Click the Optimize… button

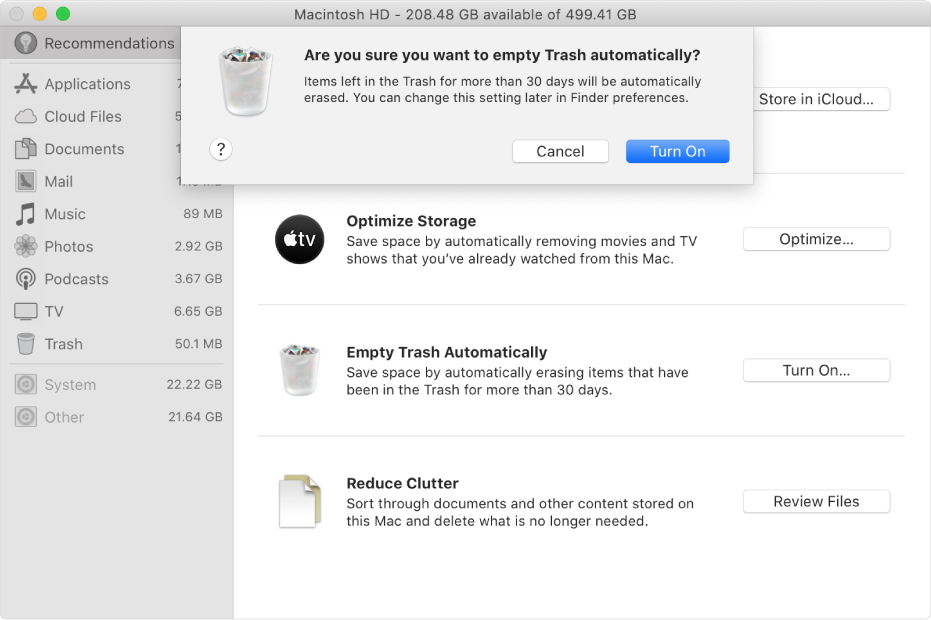click(816, 239)
